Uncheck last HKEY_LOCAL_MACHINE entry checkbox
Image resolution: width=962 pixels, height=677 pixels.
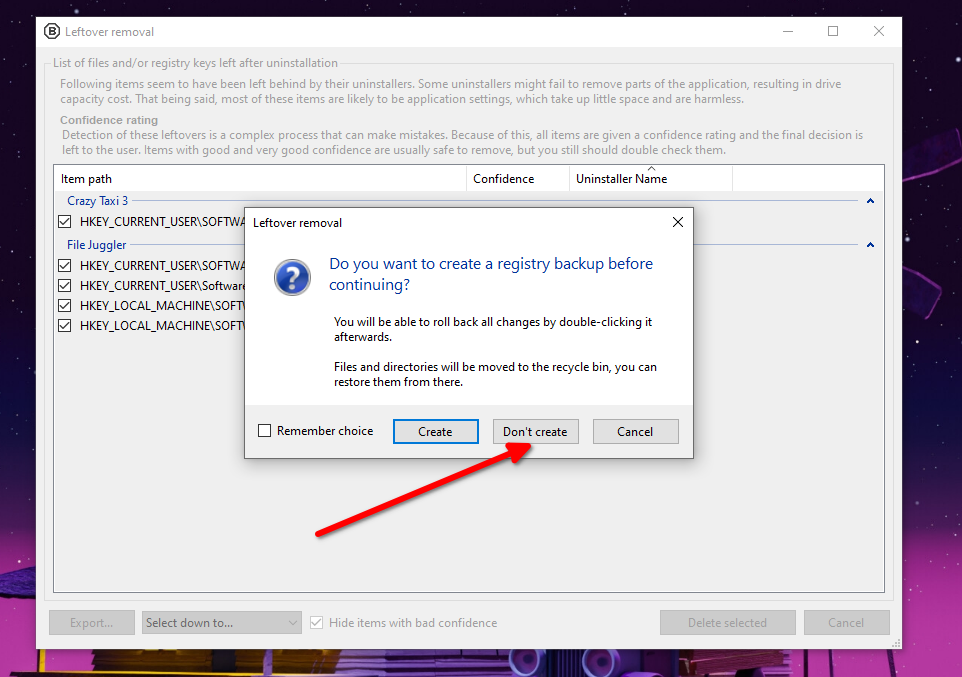[64, 326]
